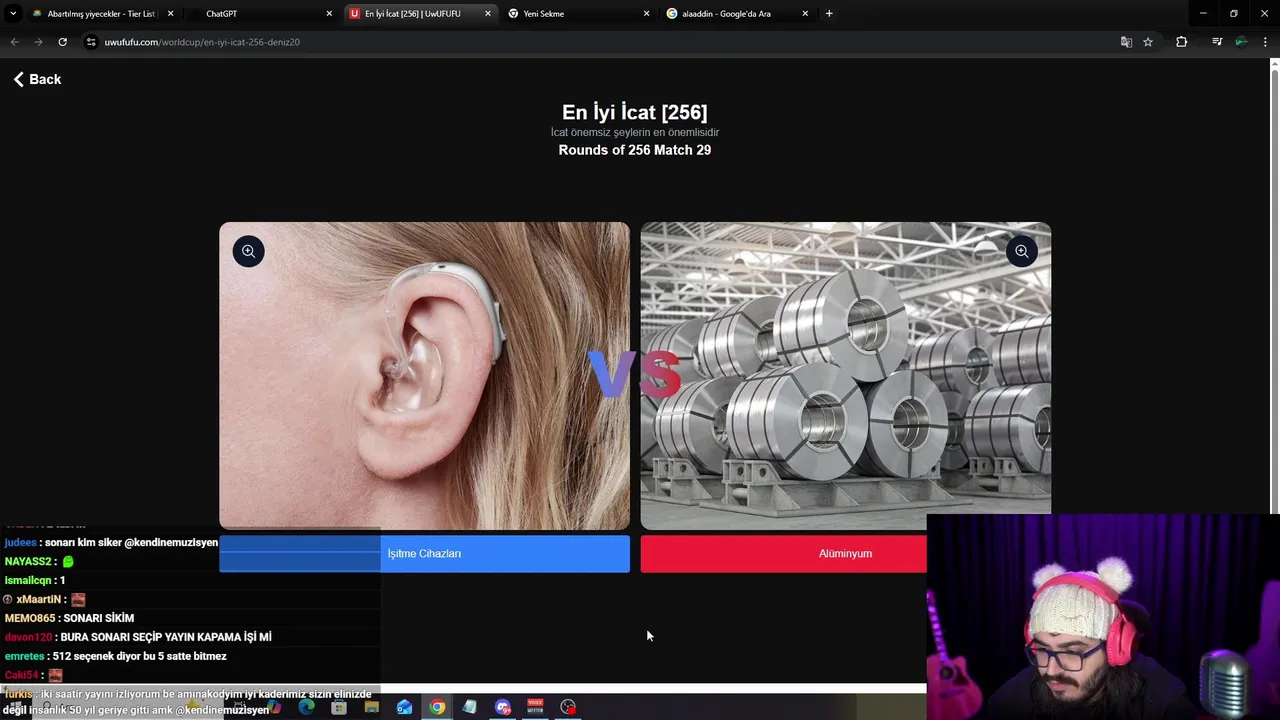This screenshot has height=720, width=1280.
Task: Pick the hearing aid ear photo
Action: coord(424,375)
